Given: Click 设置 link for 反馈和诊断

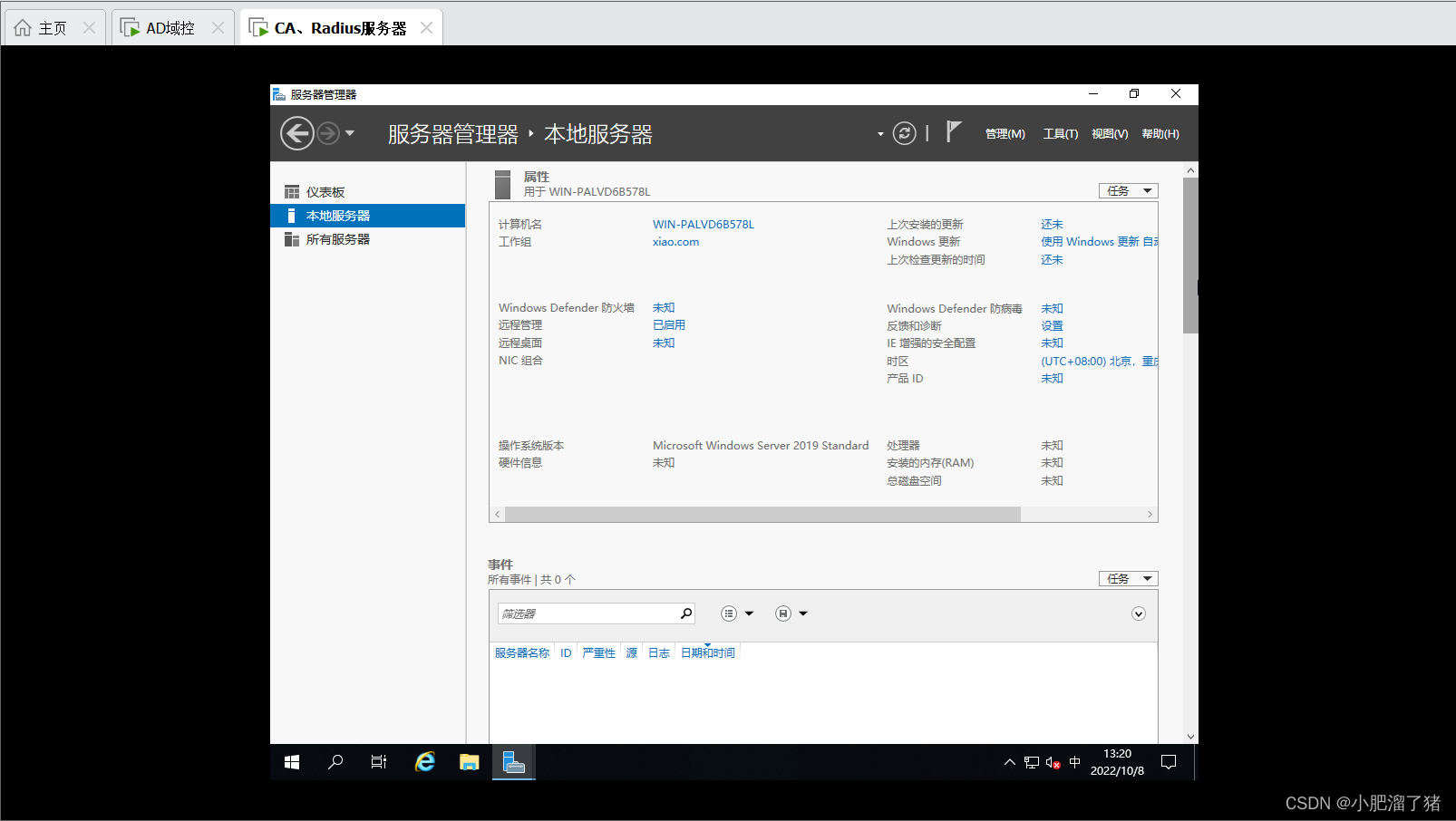Looking at the screenshot, I should [1052, 326].
